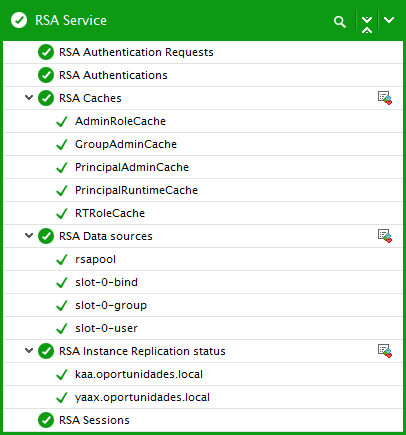Open search in RSA Service header
Viewport: 406px width, 435px height.
[x=339, y=22]
